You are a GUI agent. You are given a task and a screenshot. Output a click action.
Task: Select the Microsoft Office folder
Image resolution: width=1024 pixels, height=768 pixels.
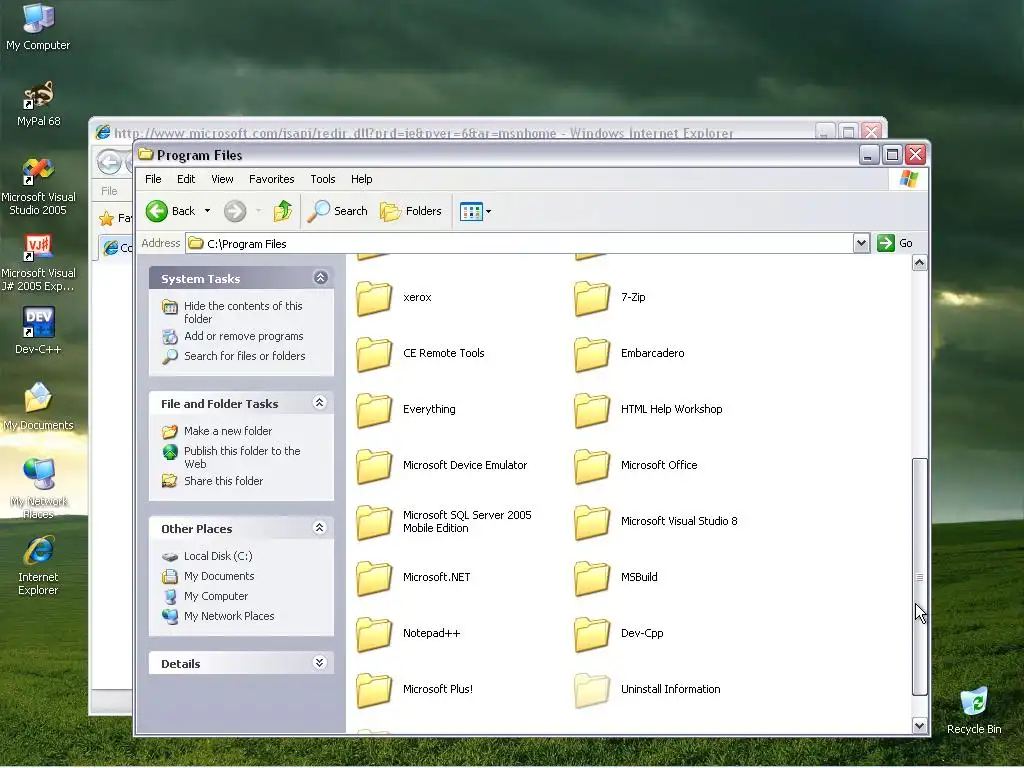[636, 466]
